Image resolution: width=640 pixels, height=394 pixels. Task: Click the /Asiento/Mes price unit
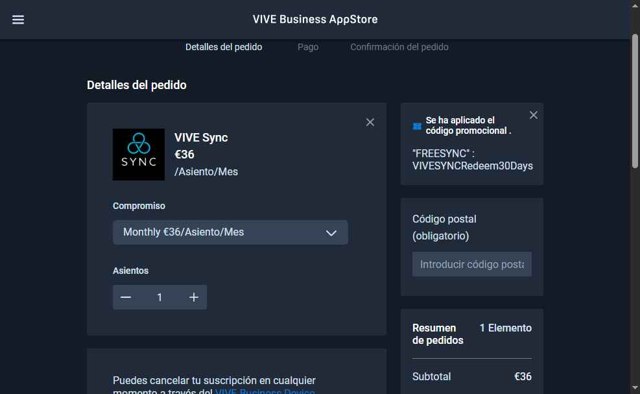coord(206,171)
